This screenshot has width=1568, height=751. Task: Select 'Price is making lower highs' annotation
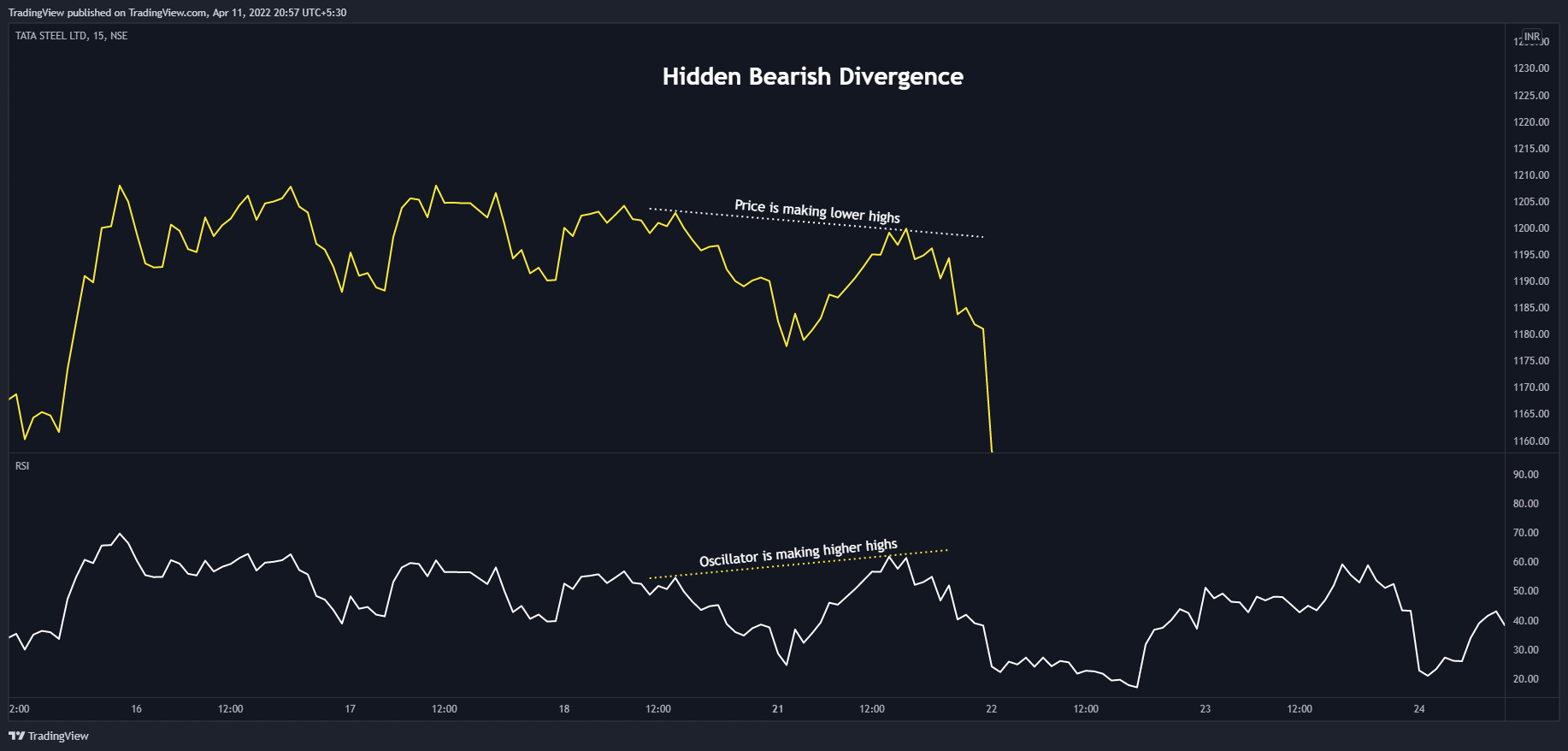[x=817, y=211]
